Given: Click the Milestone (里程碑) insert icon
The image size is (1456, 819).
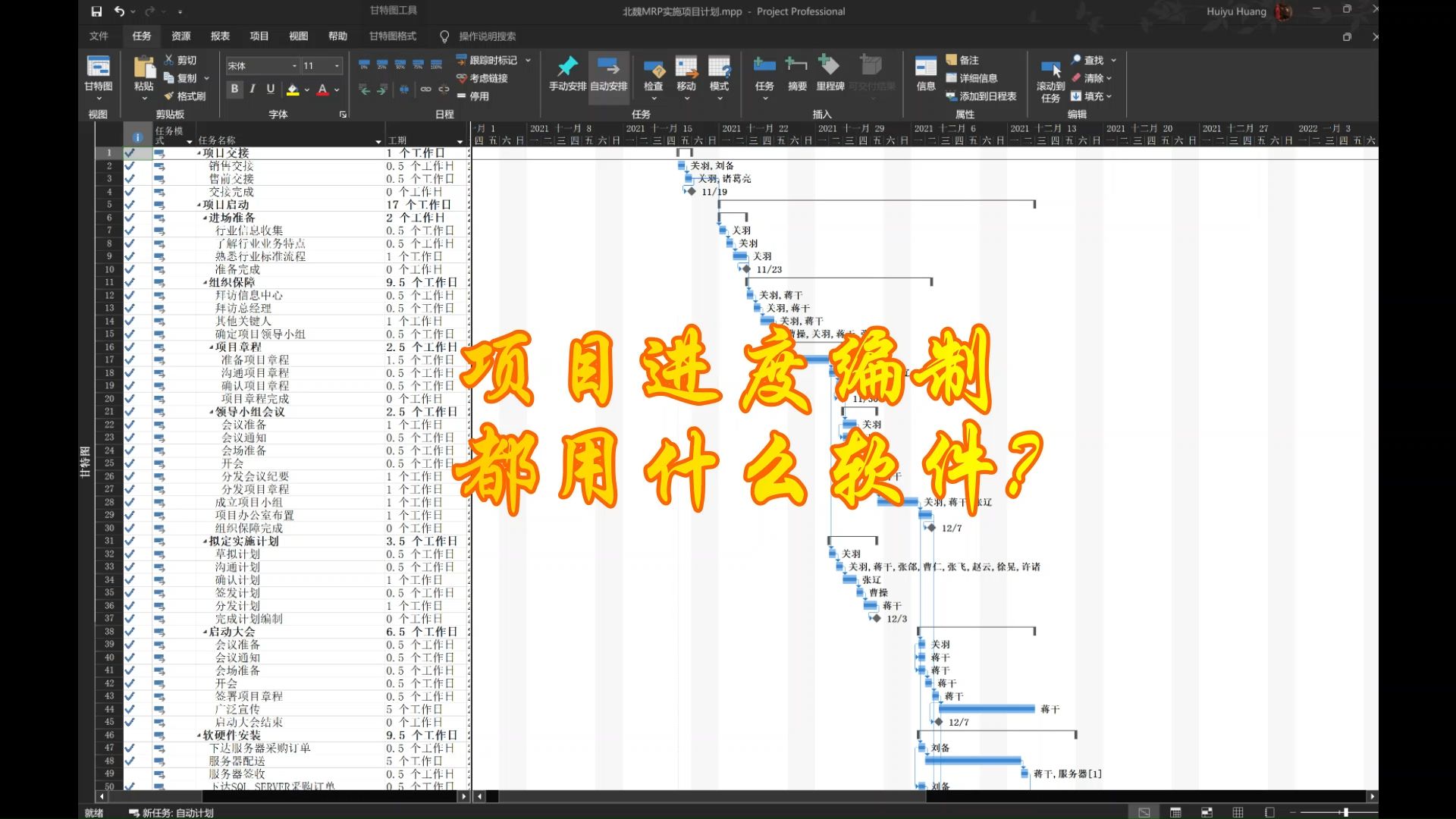Looking at the screenshot, I should click(830, 67).
